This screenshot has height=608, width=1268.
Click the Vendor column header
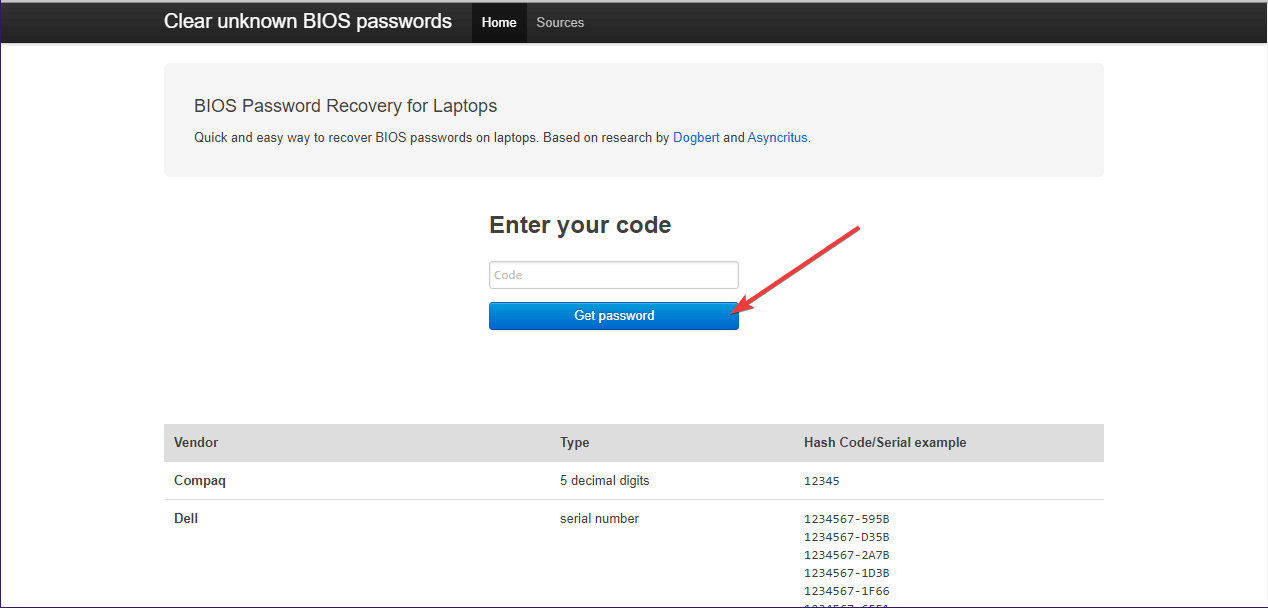pos(196,442)
